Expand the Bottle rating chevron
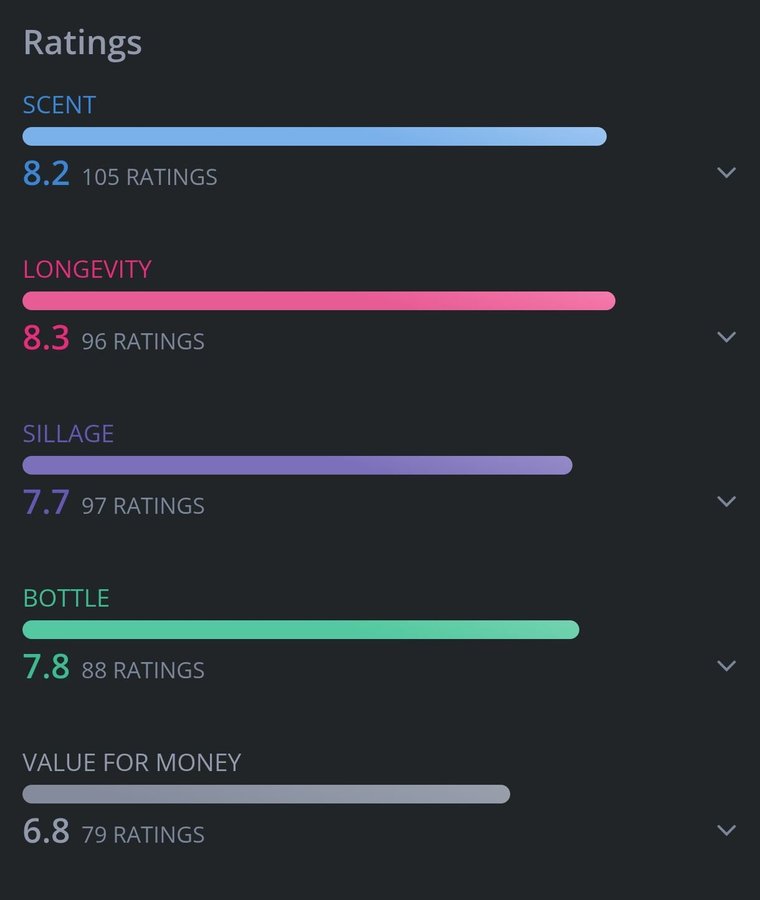This screenshot has height=900, width=760. click(x=727, y=666)
